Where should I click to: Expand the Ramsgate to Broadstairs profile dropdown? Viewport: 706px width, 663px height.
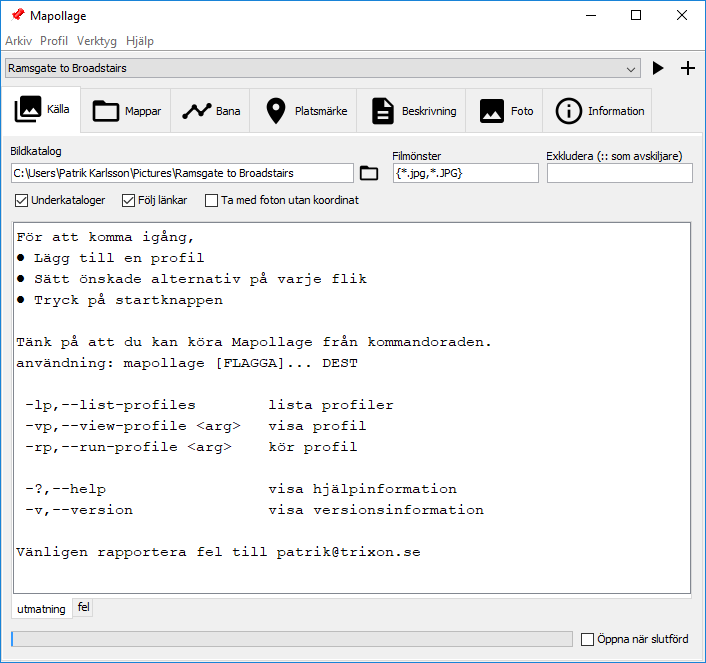click(323, 68)
